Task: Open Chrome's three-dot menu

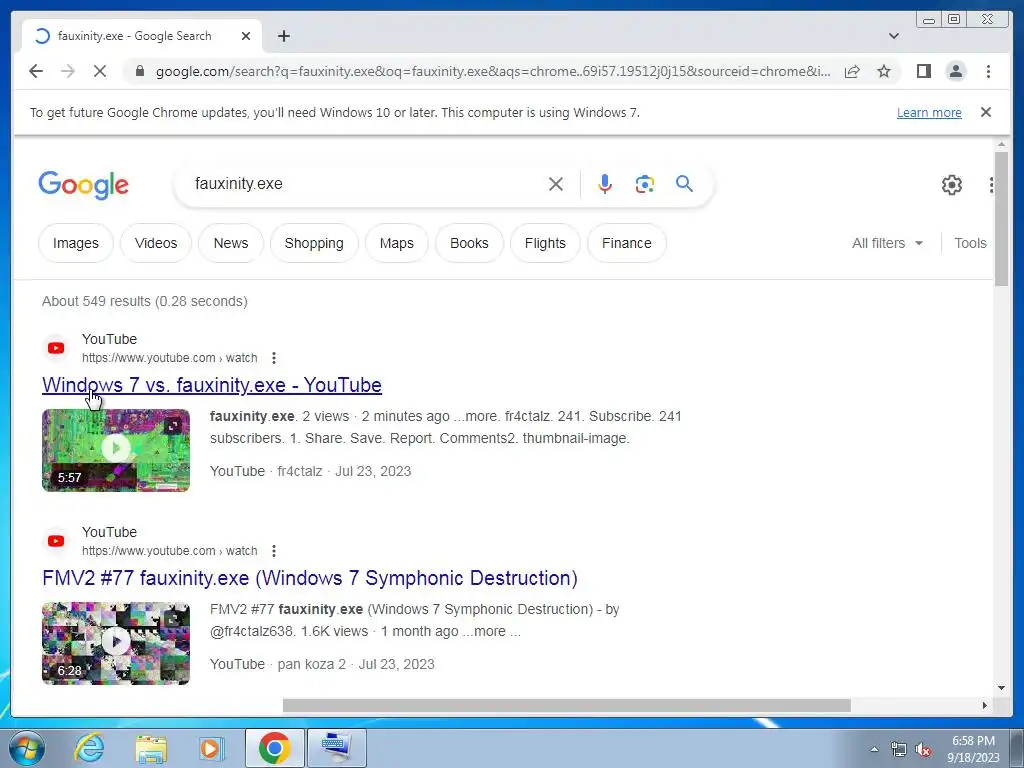Action: click(988, 71)
